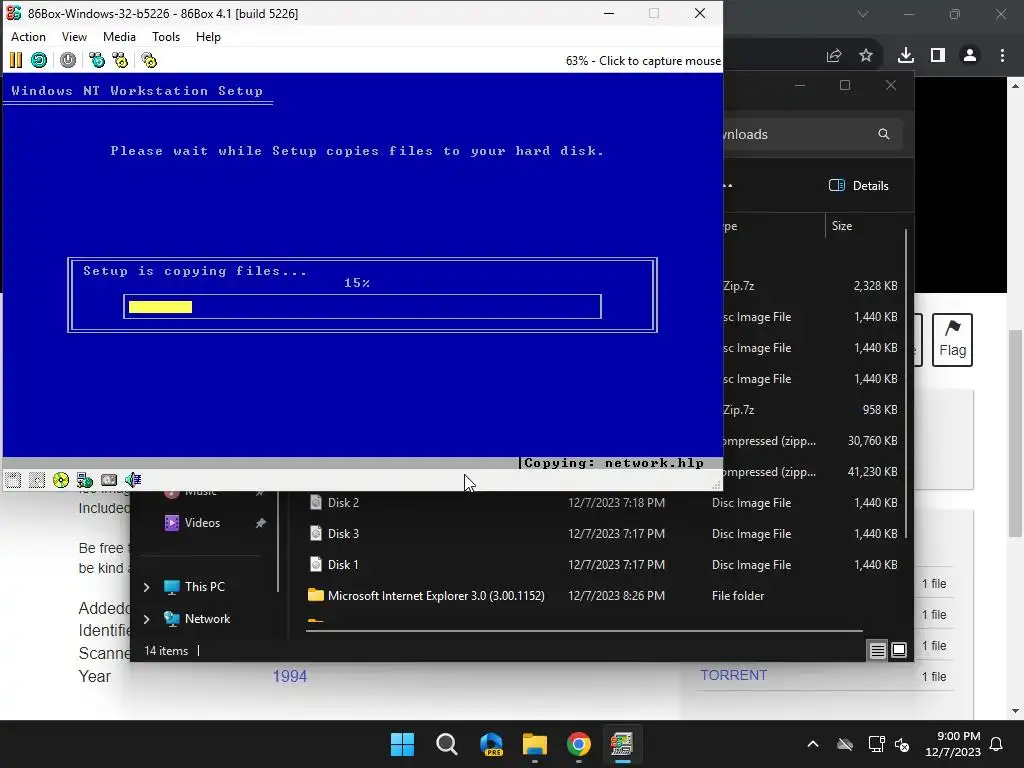The image size is (1024, 768).
Task: Click Chrome tab search chevron
Action: coord(863,14)
